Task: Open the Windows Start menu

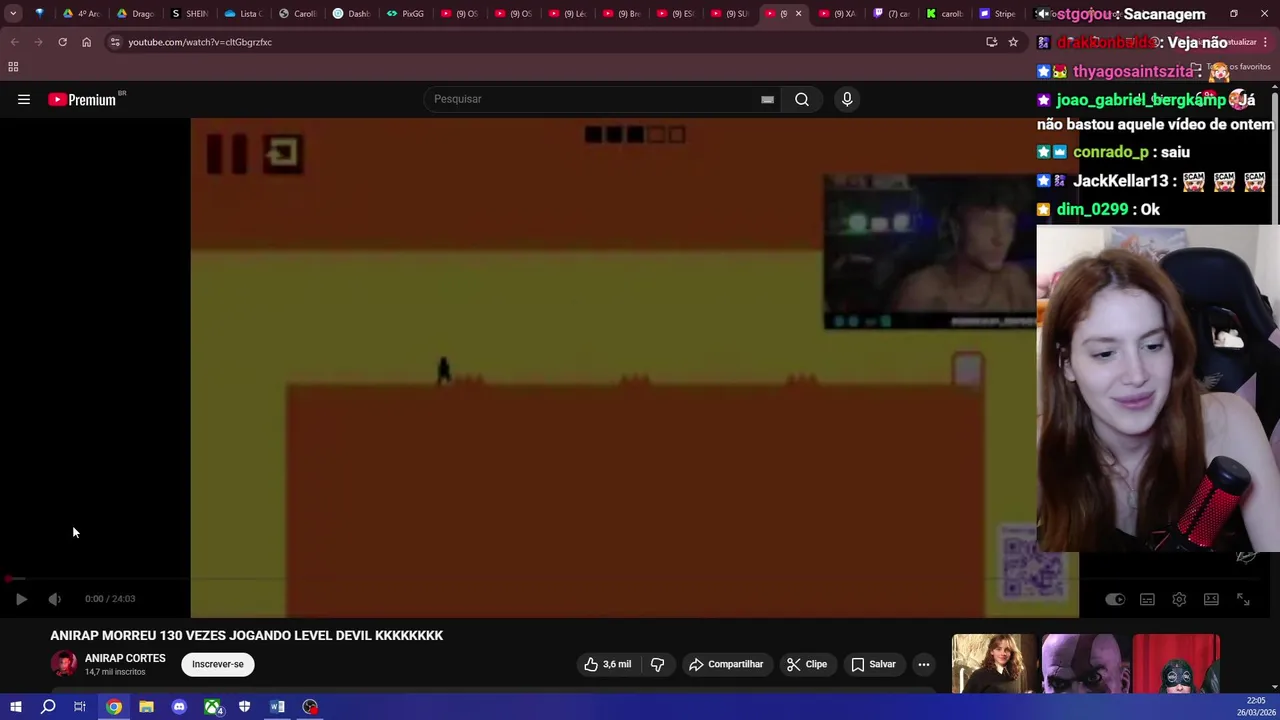Action: pyautogui.click(x=15, y=707)
